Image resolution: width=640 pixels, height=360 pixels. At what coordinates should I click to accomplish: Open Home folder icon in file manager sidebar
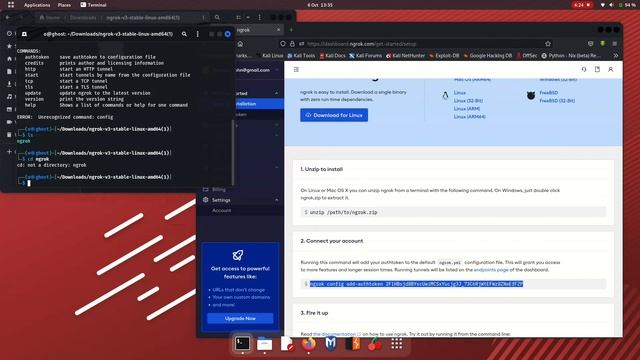(x=9, y=59)
